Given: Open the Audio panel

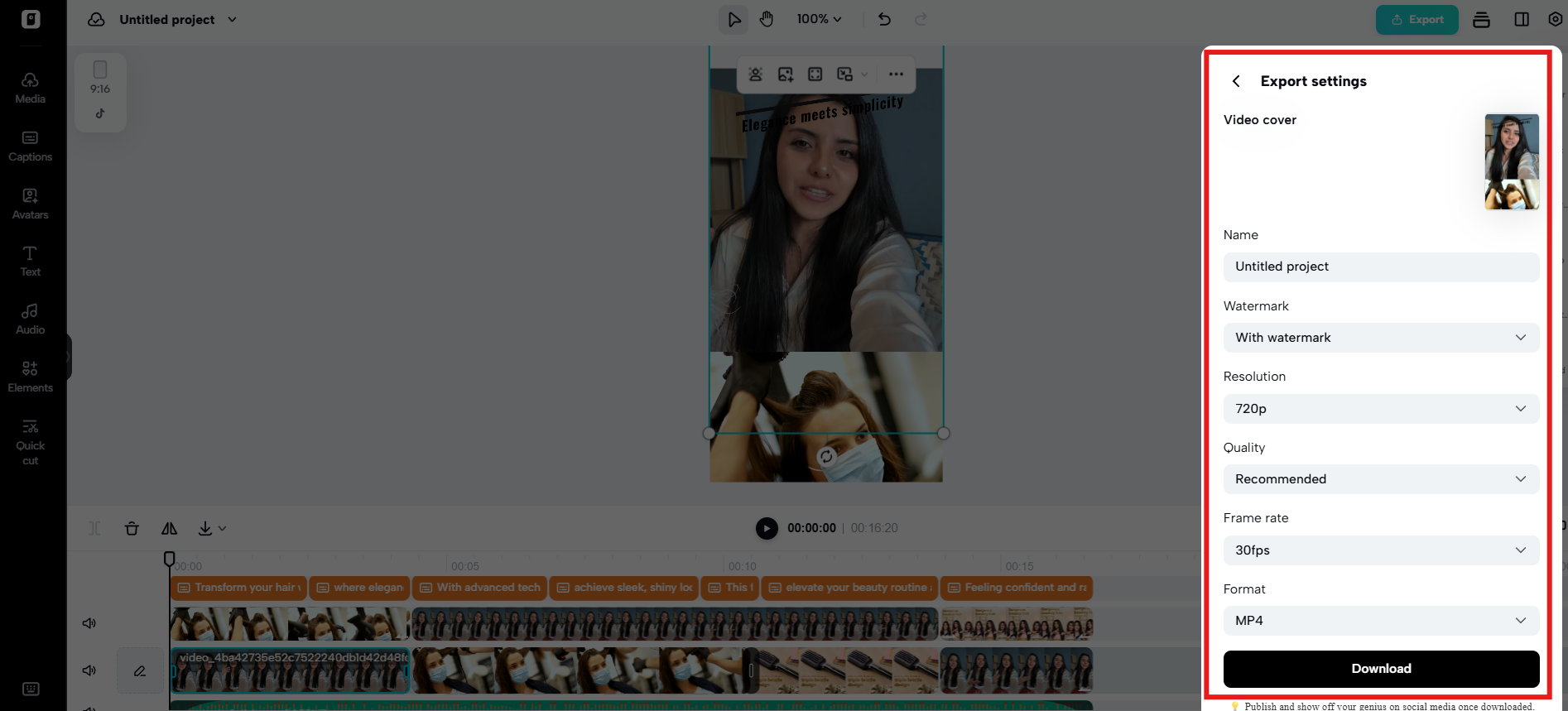Looking at the screenshot, I should click(x=31, y=319).
